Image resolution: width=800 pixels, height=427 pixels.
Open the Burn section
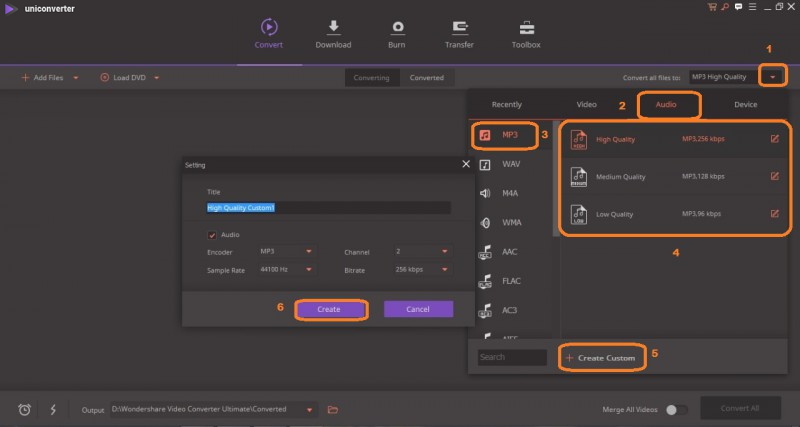(396, 34)
